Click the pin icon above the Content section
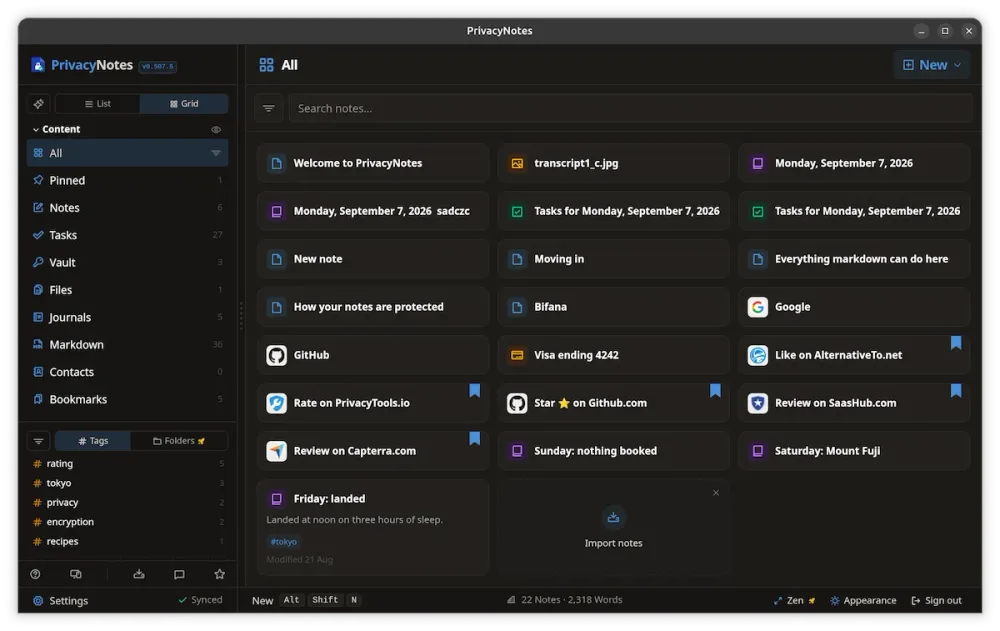The width and height of the screenshot is (1000, 631). click(x=39, y=103)
